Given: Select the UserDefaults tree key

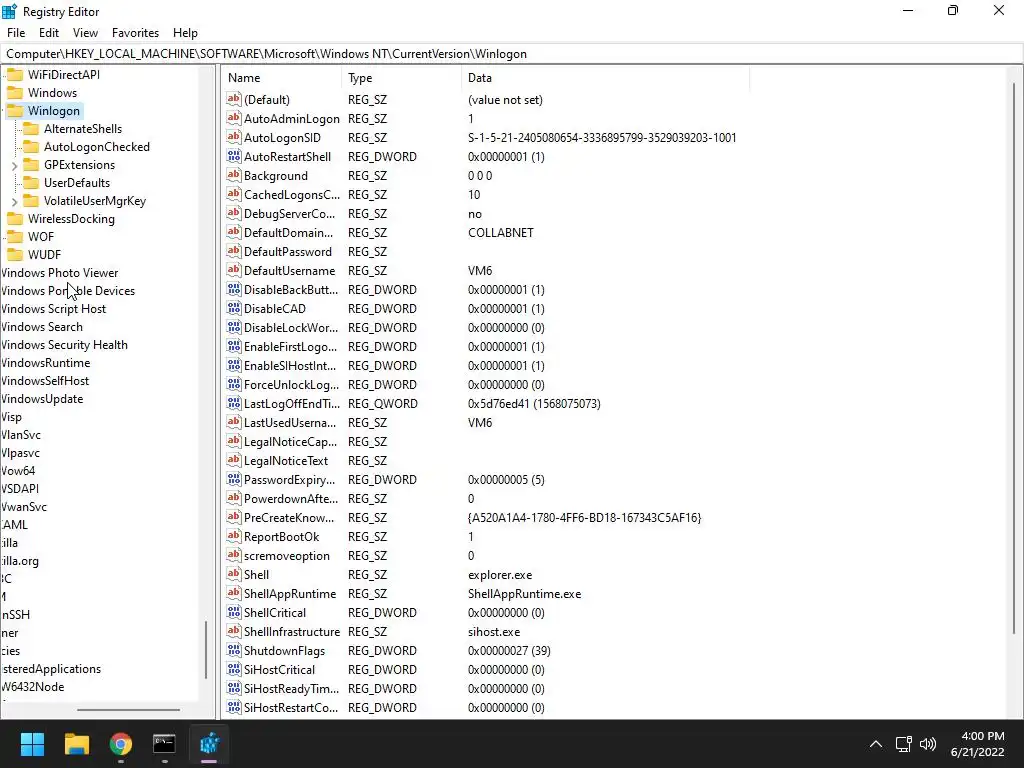Looking at the screenshot, I should tap(77, 183).
